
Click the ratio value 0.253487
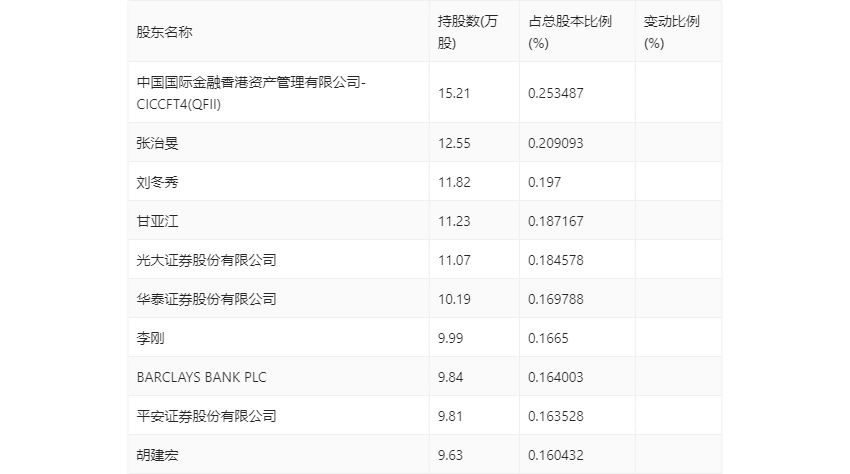(x=556, y=93)
